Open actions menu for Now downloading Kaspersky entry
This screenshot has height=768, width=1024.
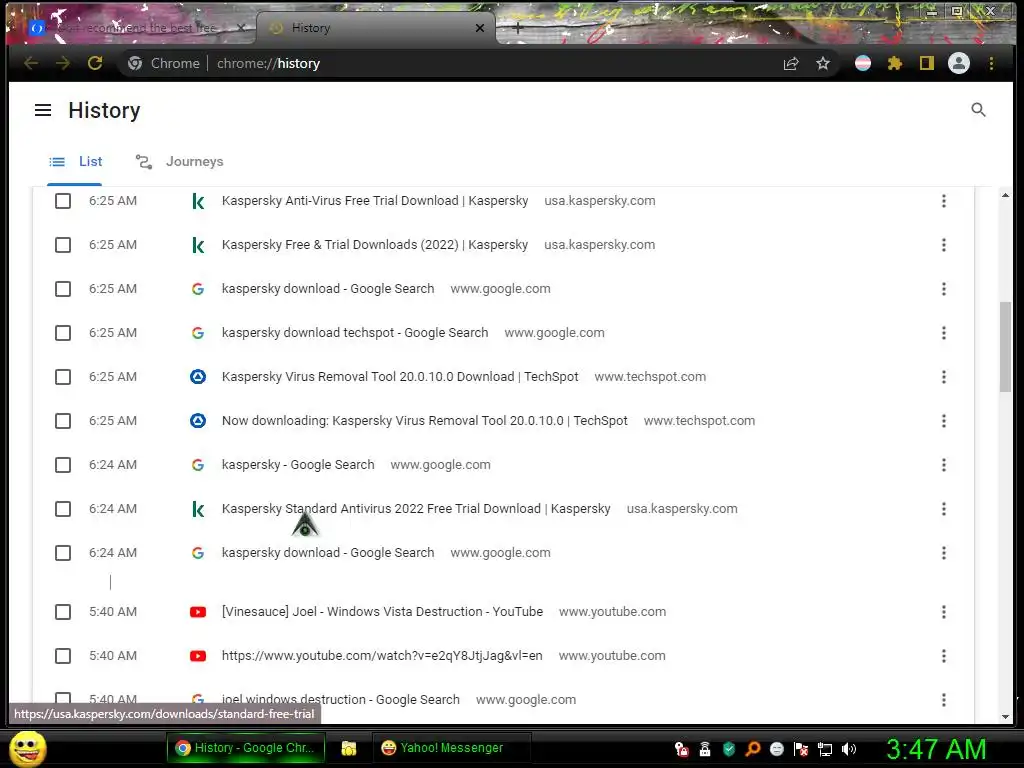(944, 421)
